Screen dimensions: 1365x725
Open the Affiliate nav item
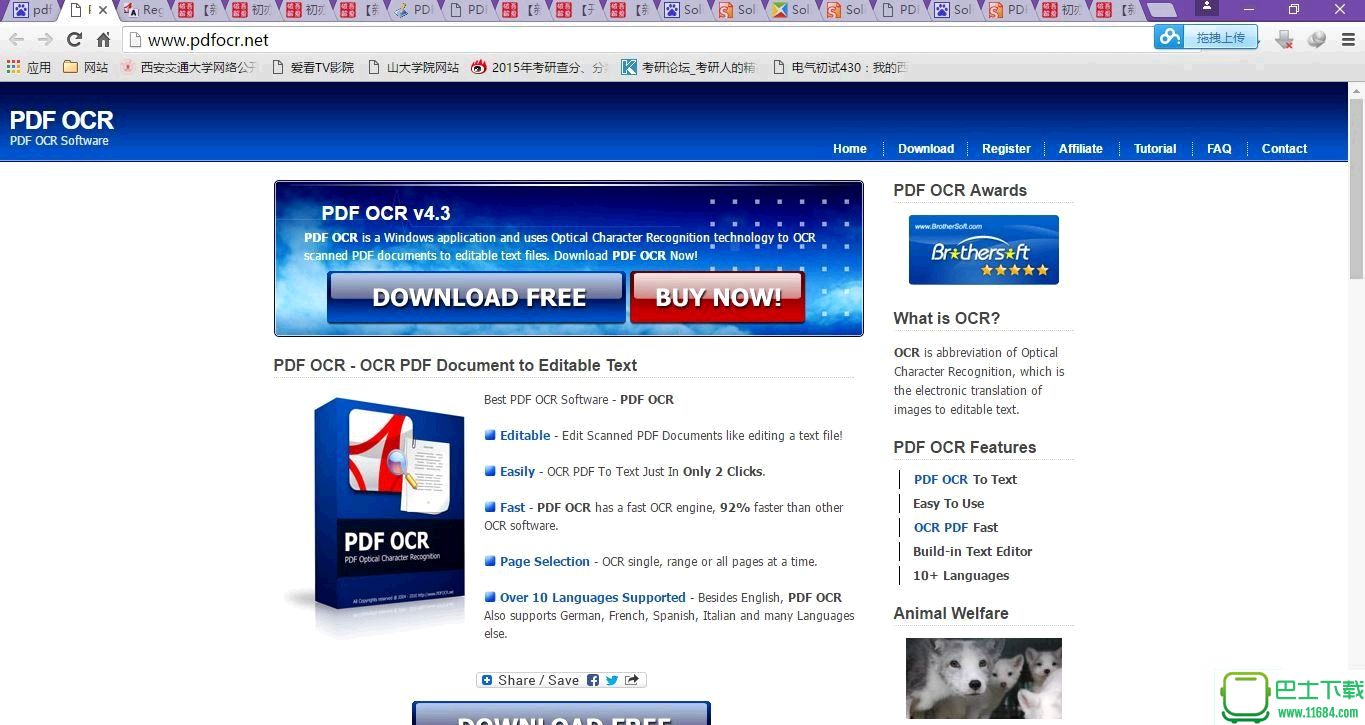point(1081,149)
